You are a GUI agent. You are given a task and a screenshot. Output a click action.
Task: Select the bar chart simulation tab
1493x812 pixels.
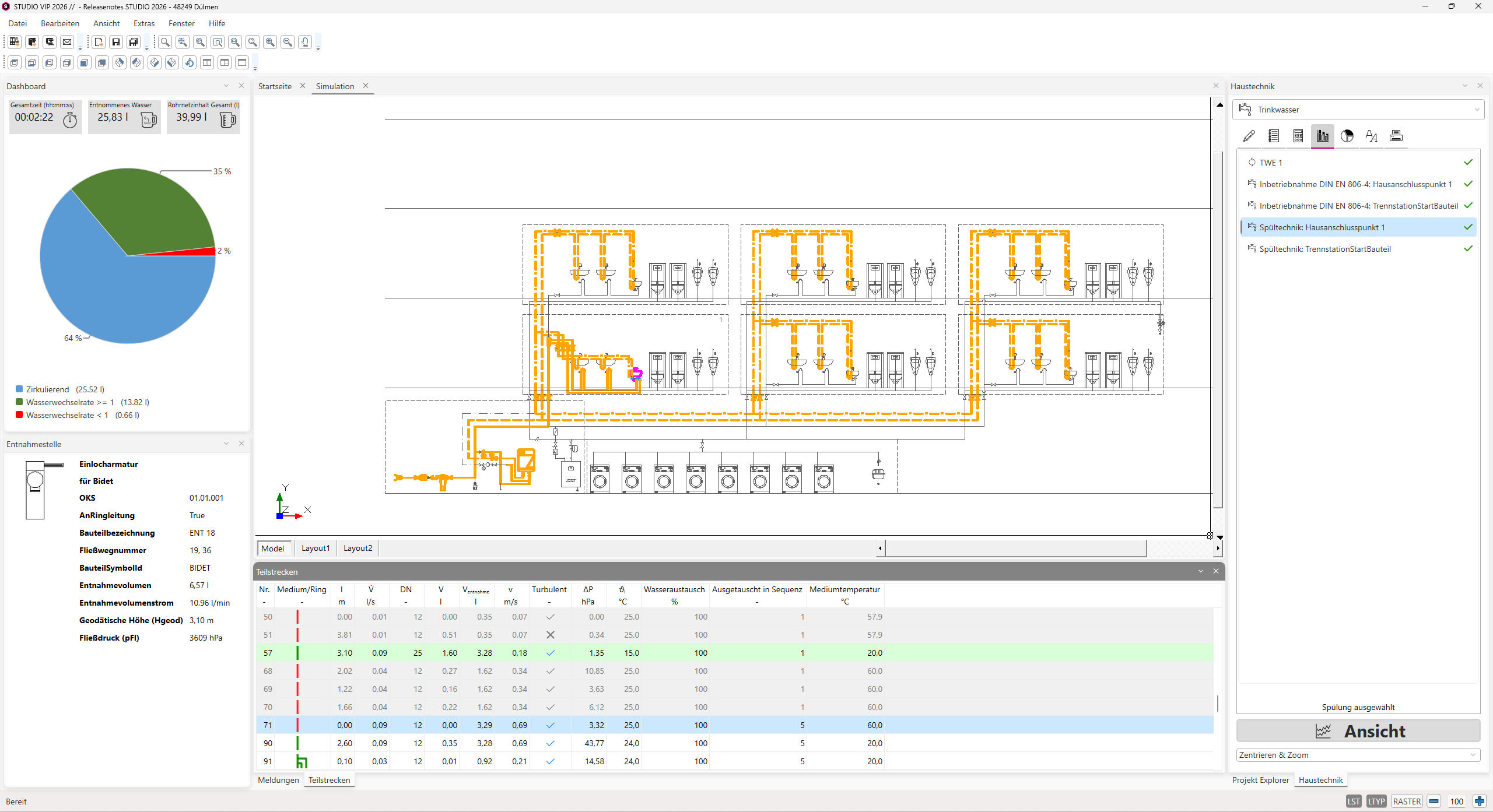(1323, 136)
